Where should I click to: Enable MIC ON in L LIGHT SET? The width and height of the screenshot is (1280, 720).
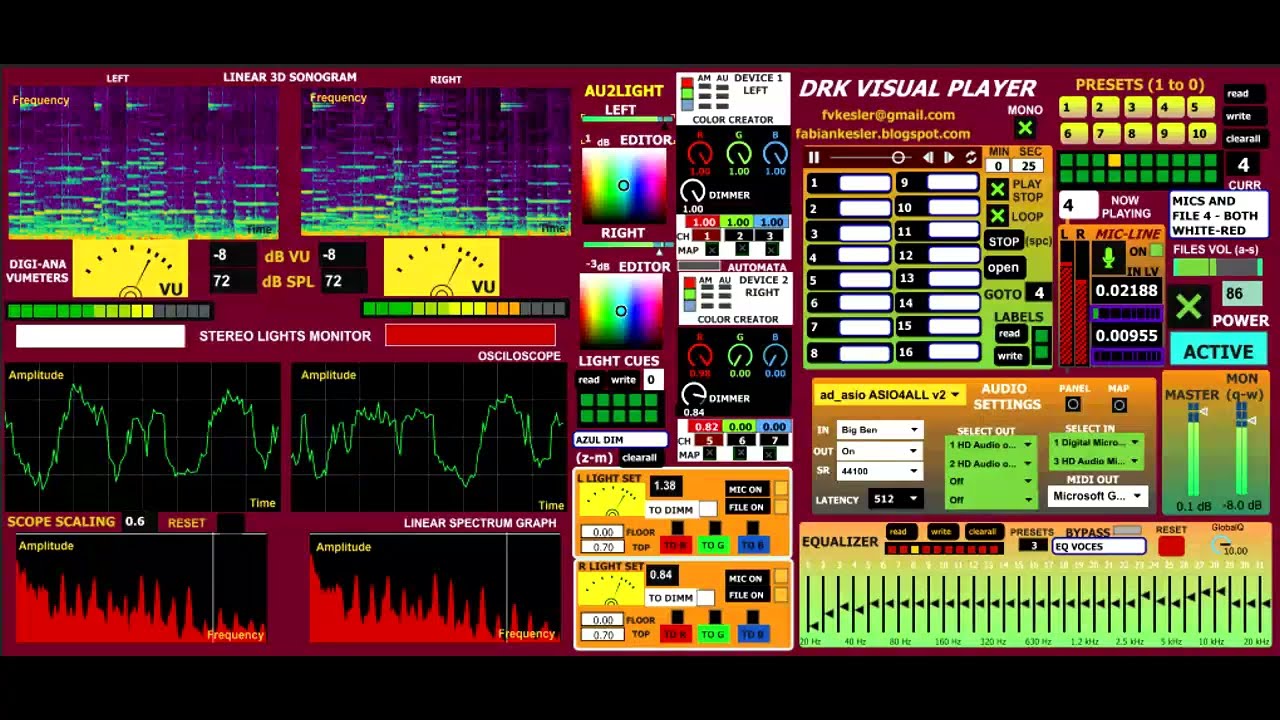tap(781, 489)
